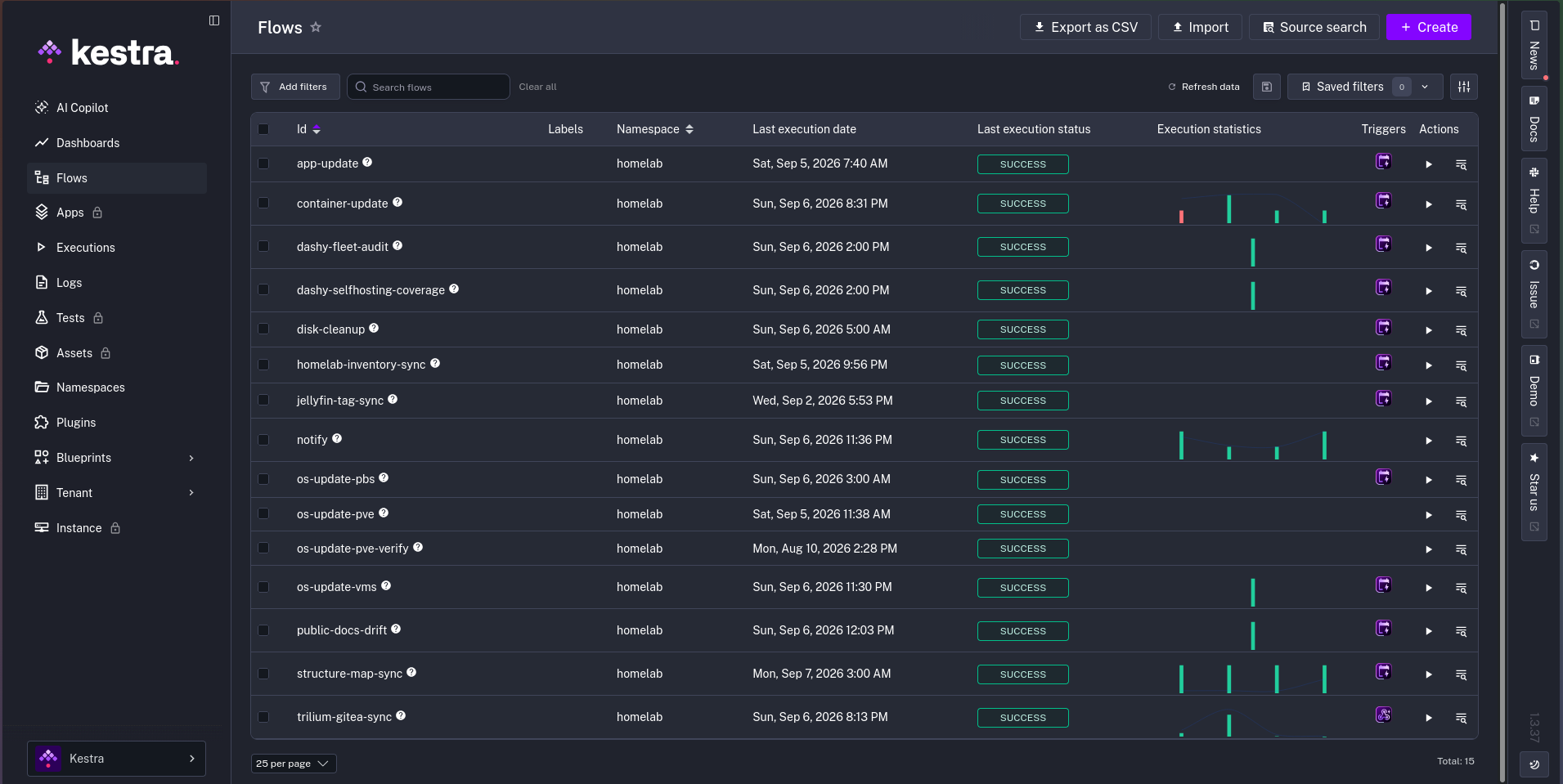Open the 25 per page dropdown
Screen dimensions: 1563x784
(293, 764)
